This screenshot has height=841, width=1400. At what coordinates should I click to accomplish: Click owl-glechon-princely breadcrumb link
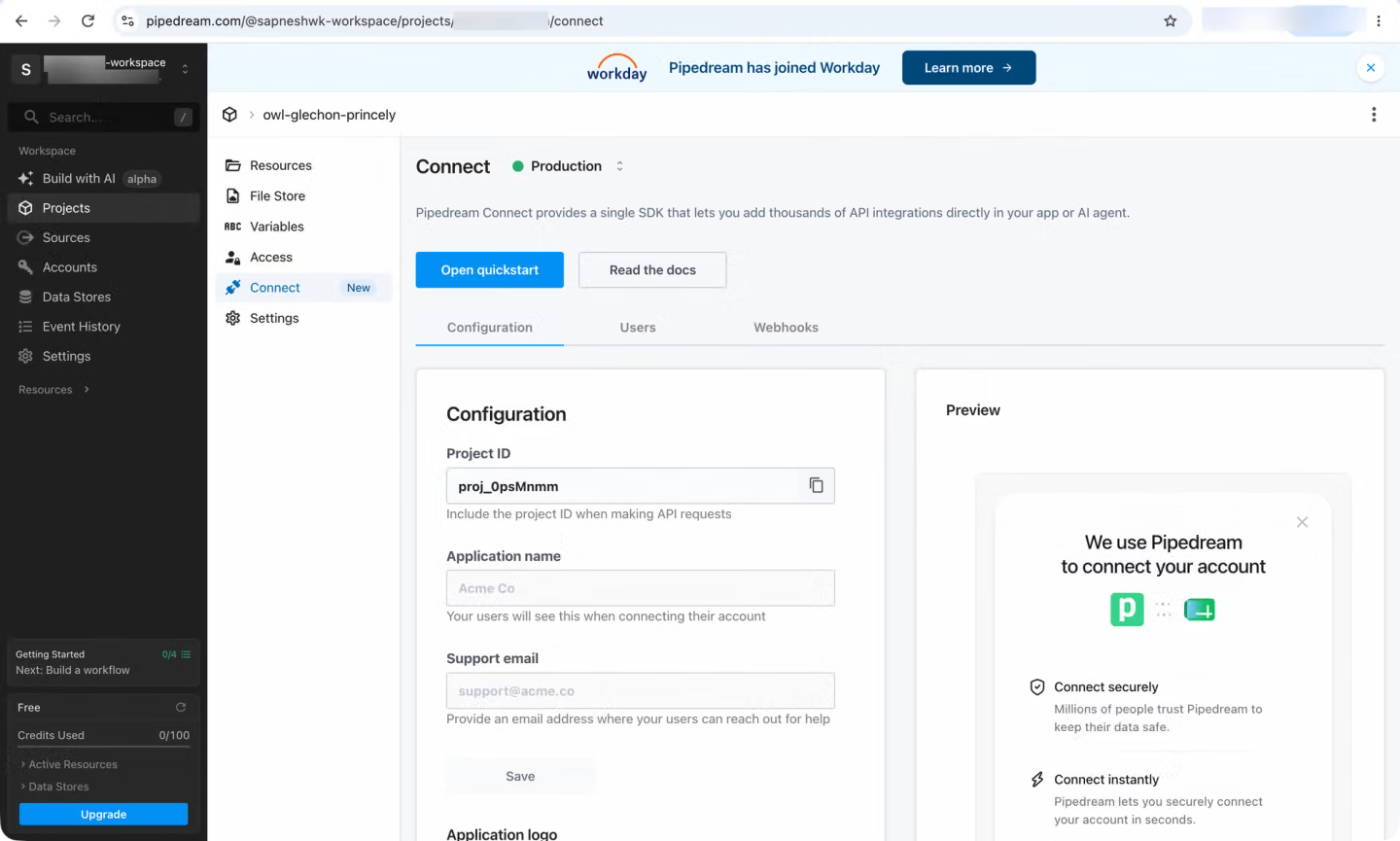click(329, 115)
